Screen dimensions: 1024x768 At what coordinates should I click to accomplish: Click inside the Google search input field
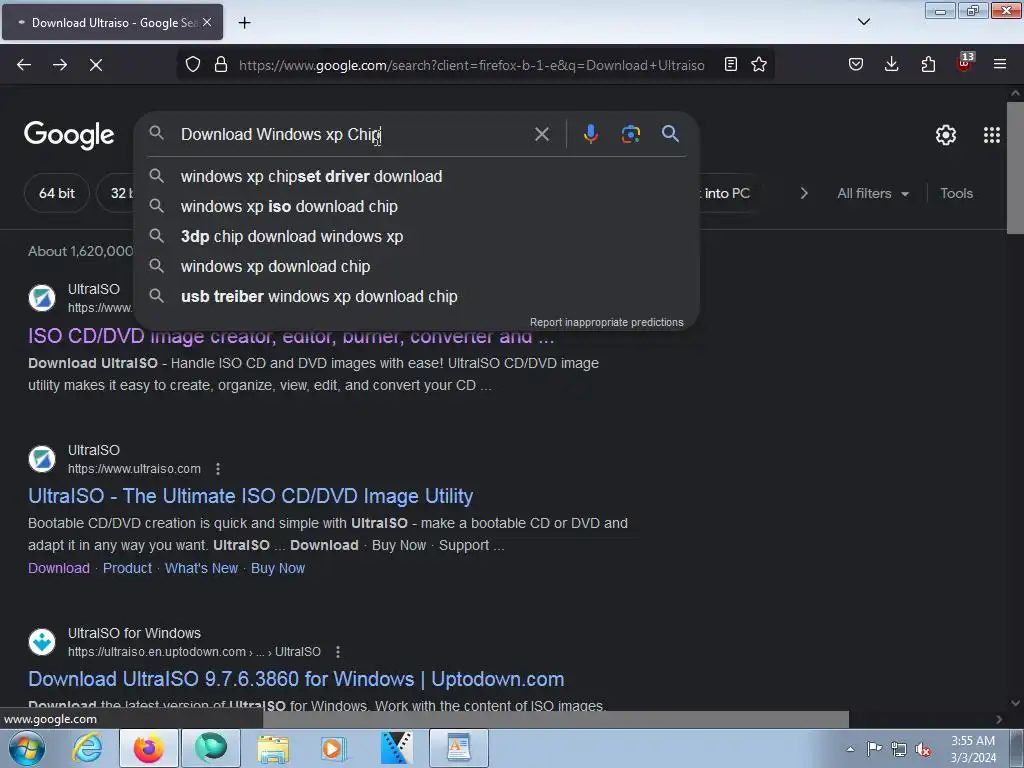pyautogui.click(x=353, y=135)
